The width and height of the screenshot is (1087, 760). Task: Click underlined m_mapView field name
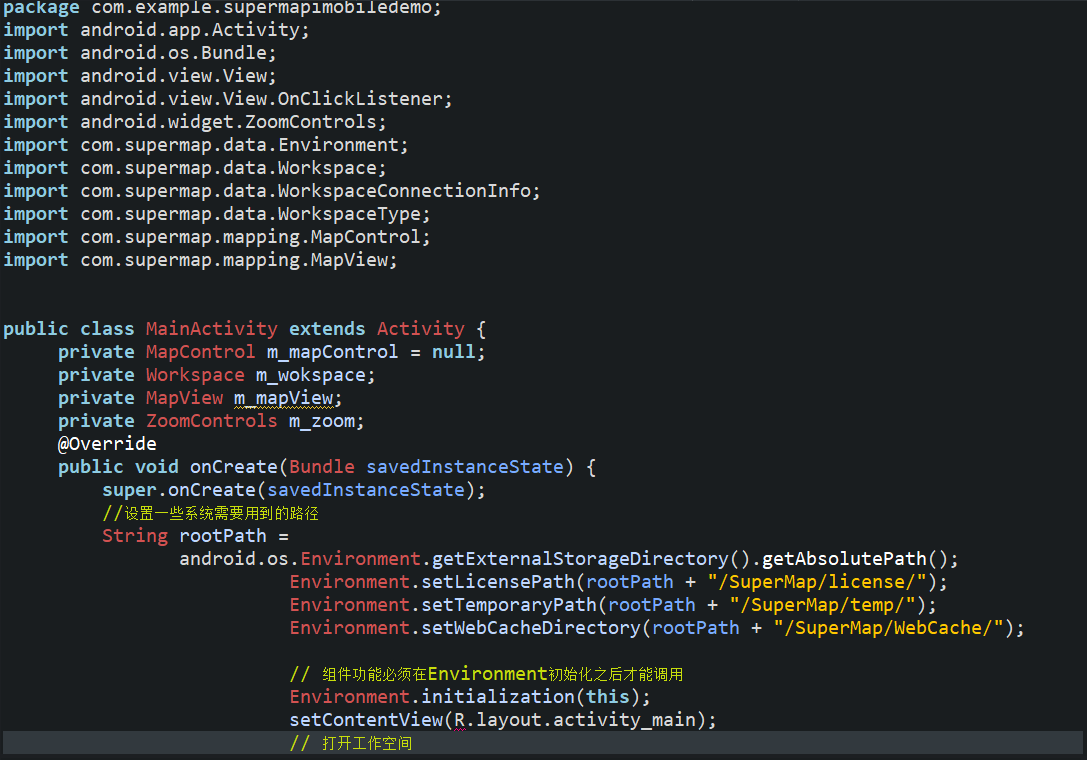point(283,398)
